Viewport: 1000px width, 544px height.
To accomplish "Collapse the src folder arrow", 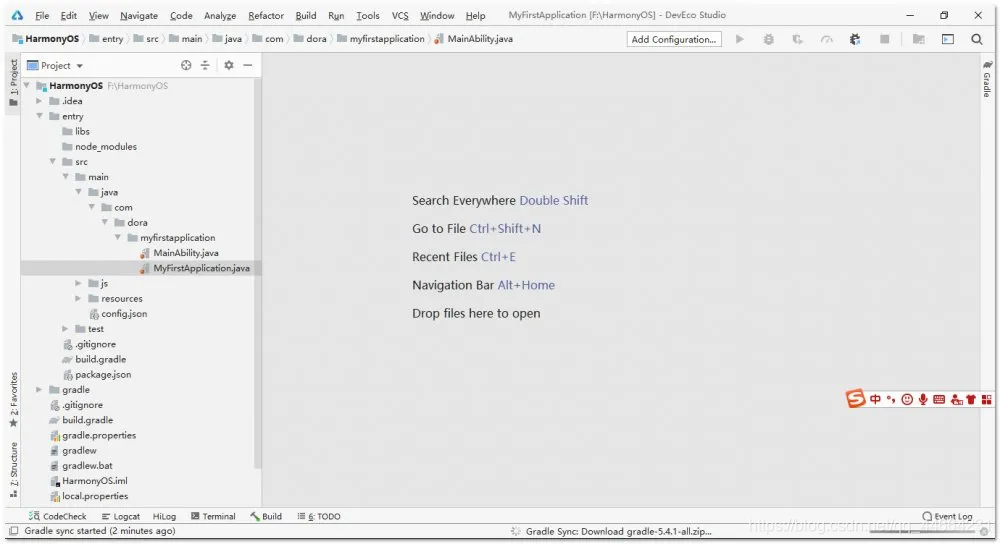I will point(53,161).
